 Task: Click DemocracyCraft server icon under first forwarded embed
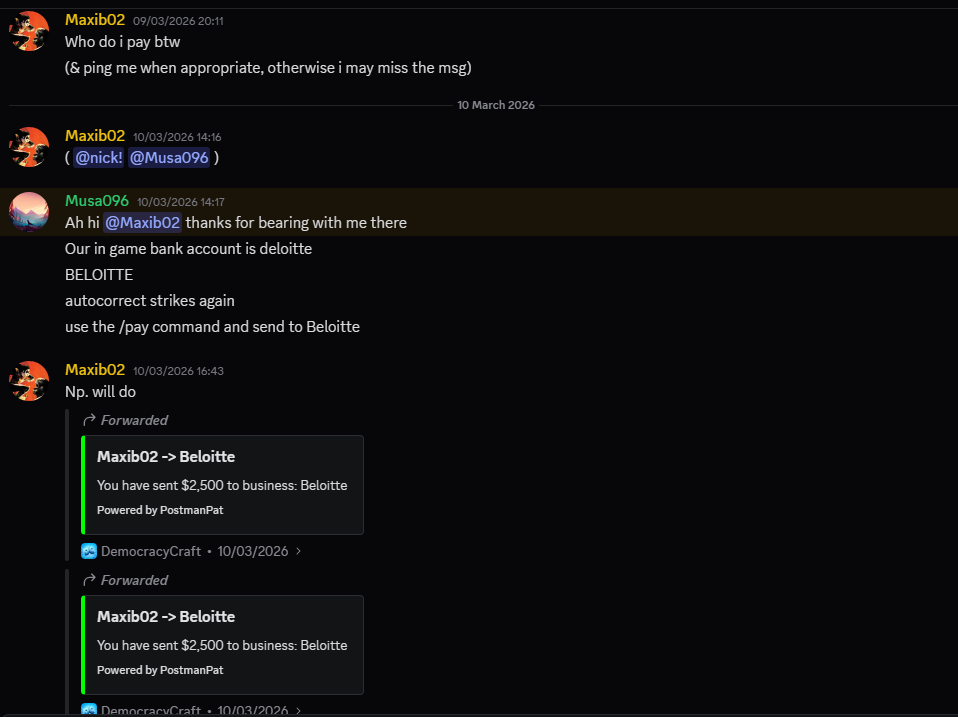(89, 551)
